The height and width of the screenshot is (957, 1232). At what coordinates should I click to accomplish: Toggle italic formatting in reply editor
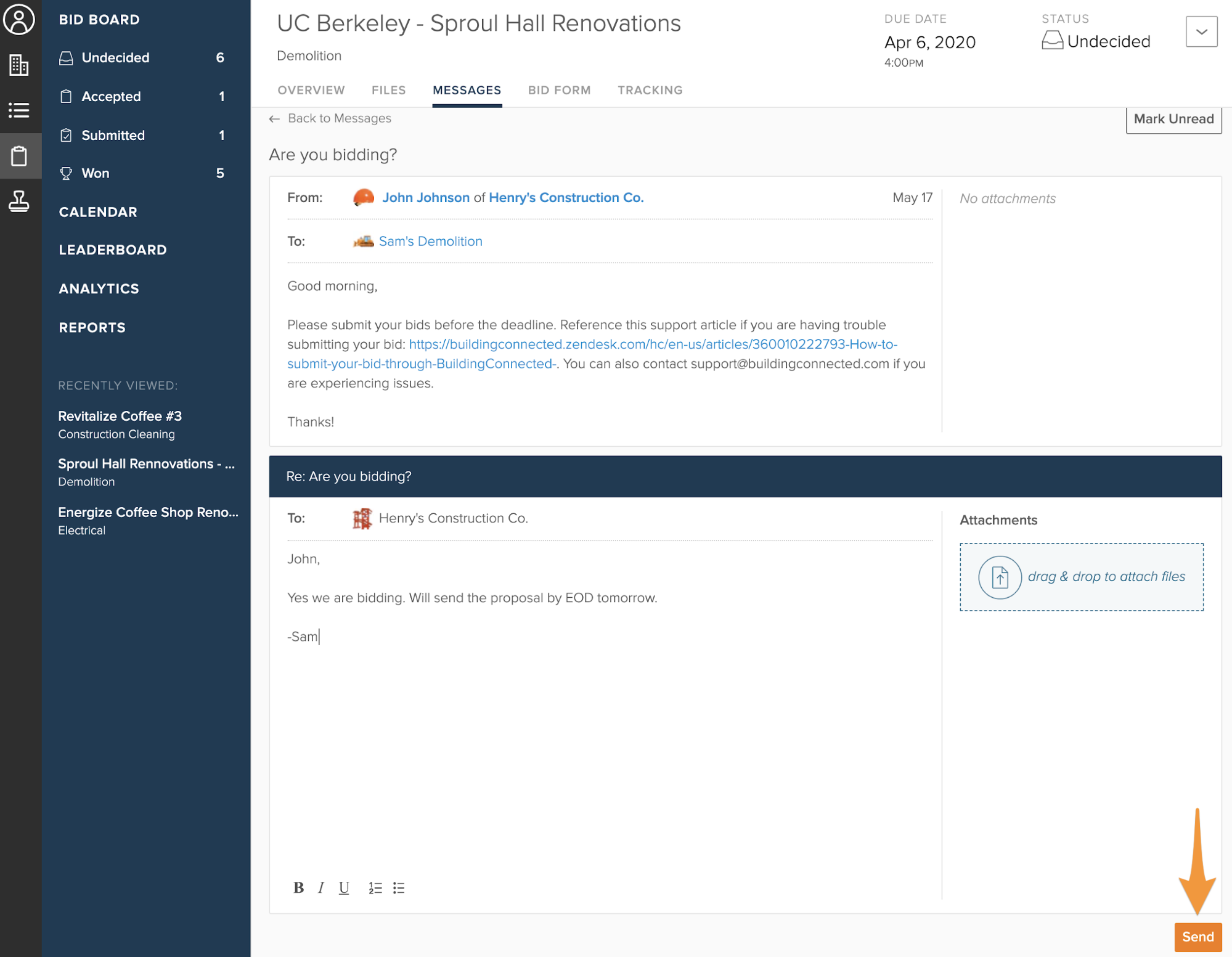point(321,887)
